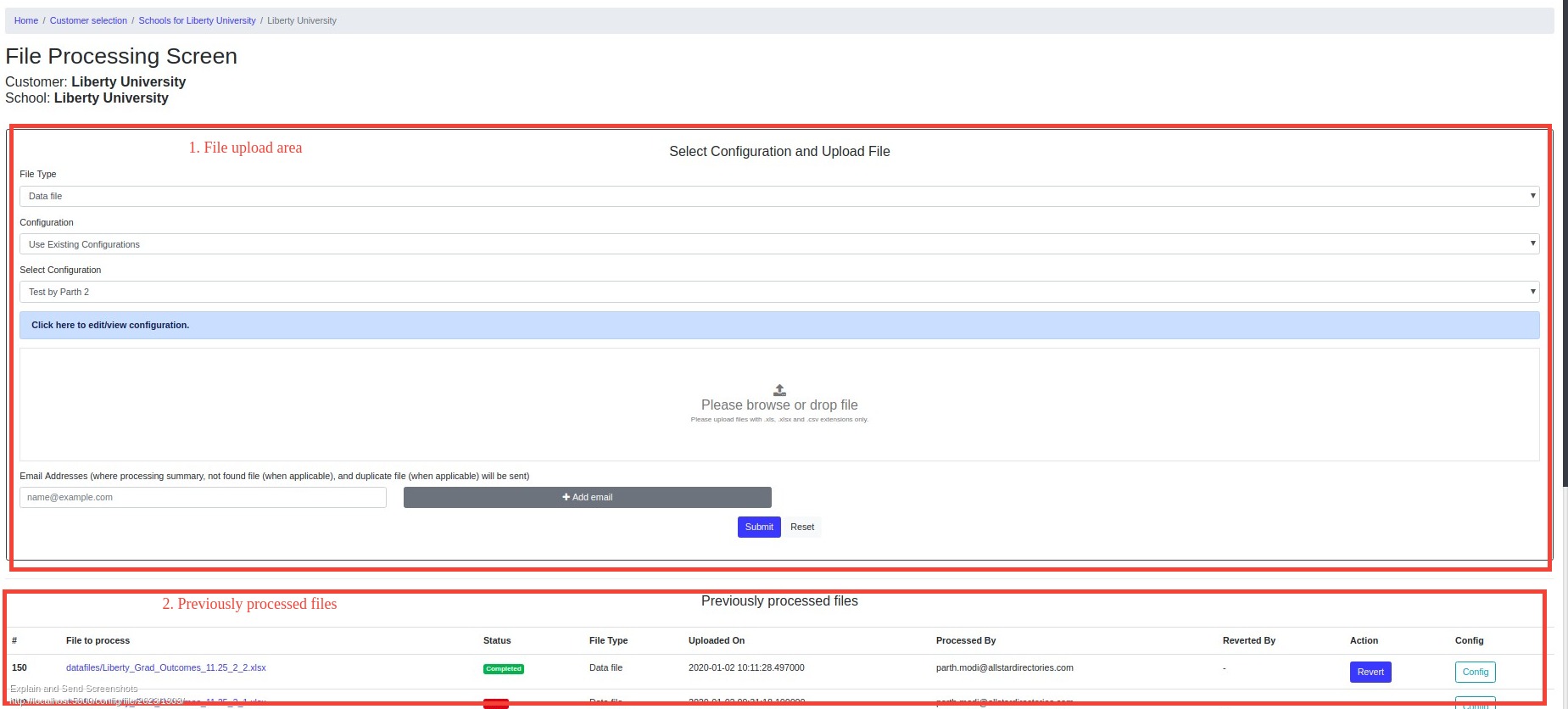Click the upload arrow icon in drop area
The height and width of the screenshot is (709, 1568).
coord(779,390)
